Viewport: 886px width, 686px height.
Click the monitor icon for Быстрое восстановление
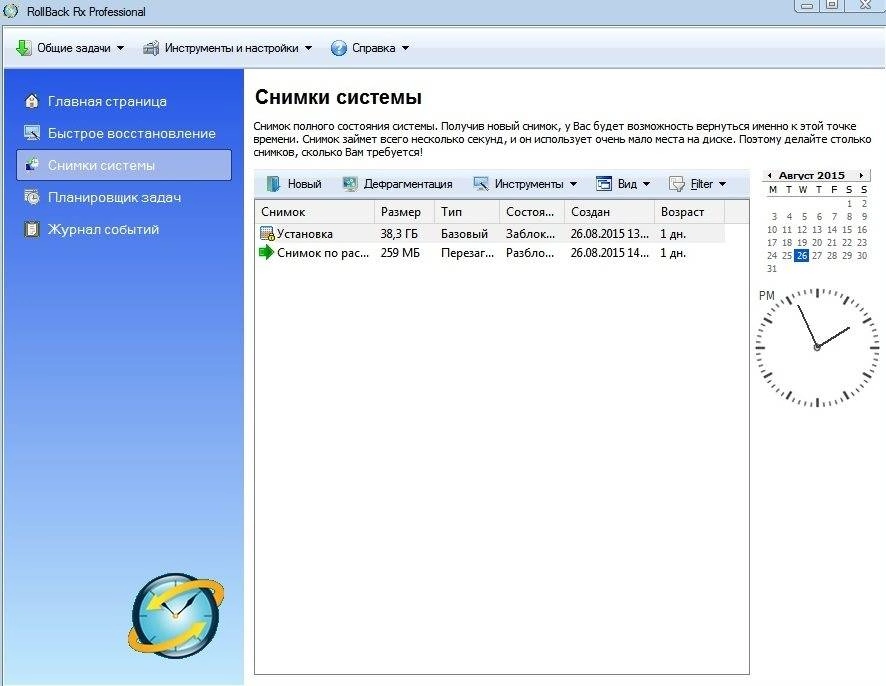pyautogui.click(x=32, y=133)
